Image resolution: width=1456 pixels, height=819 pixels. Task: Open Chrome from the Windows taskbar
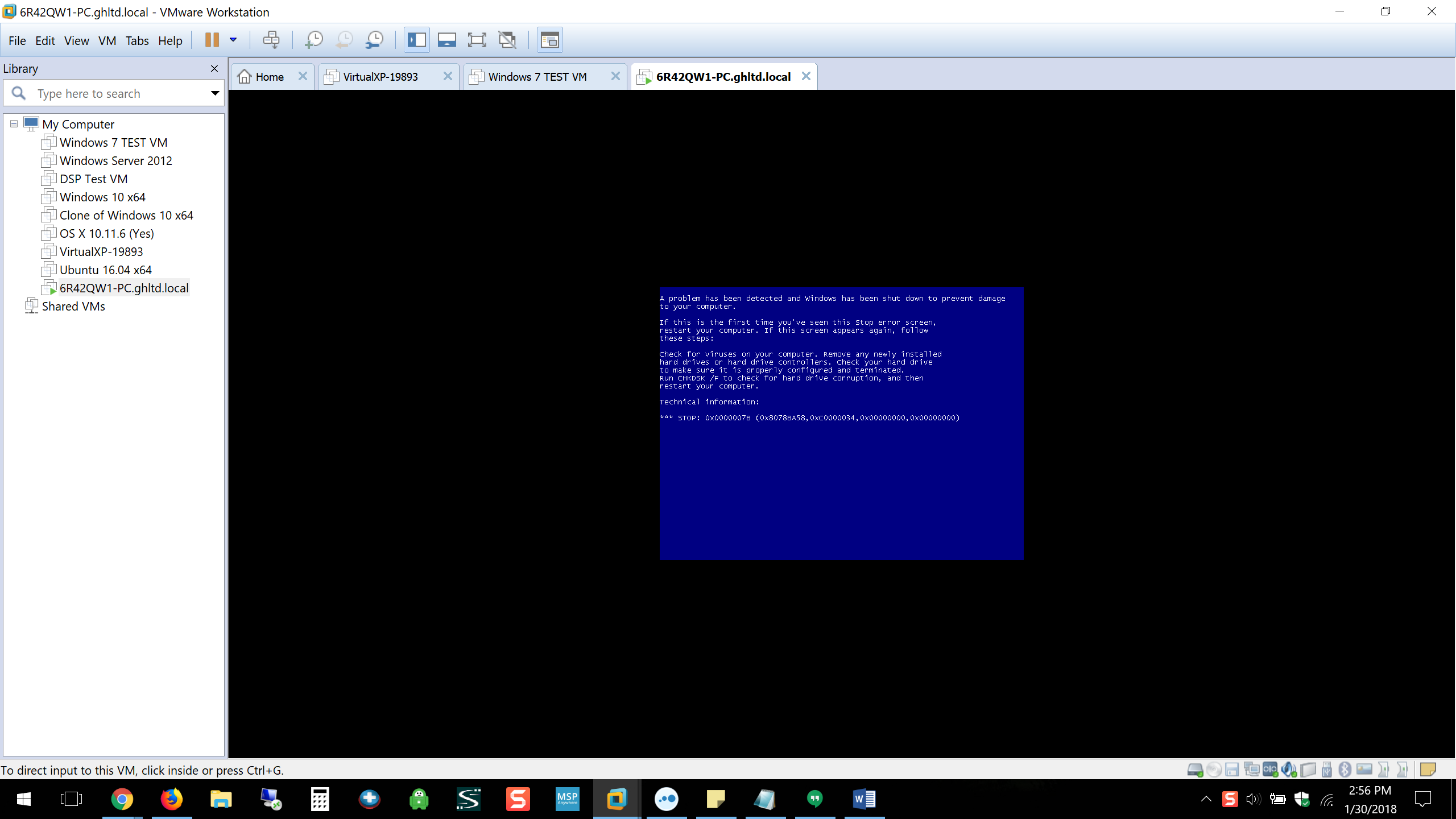[x=122, y=799]
